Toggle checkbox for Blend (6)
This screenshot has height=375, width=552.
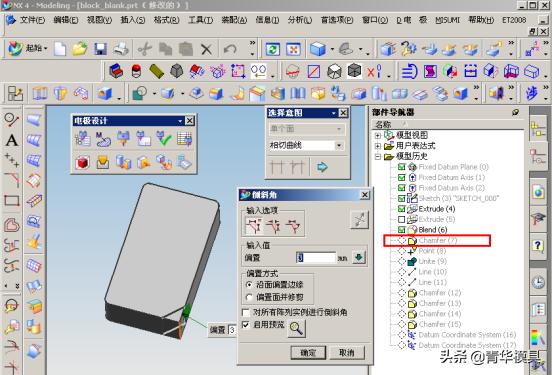pos(401,230)
